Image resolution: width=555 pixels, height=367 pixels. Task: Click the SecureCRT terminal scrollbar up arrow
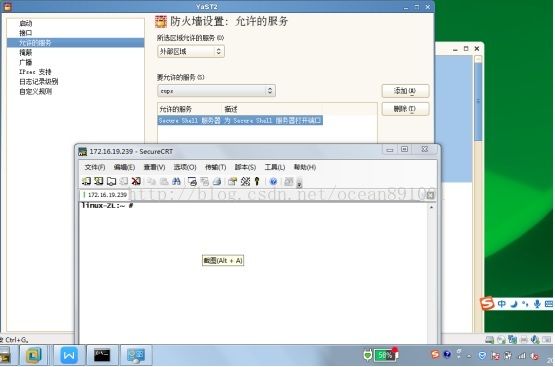tap(431, 207)
